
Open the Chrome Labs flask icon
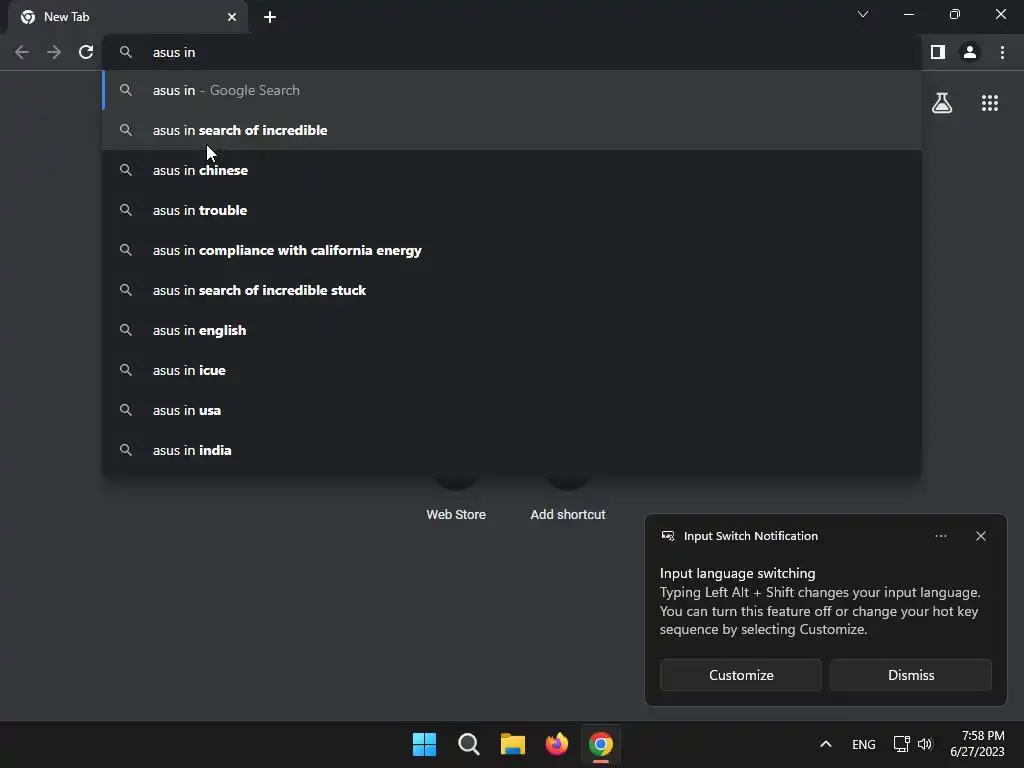click(x=942, y=103)
